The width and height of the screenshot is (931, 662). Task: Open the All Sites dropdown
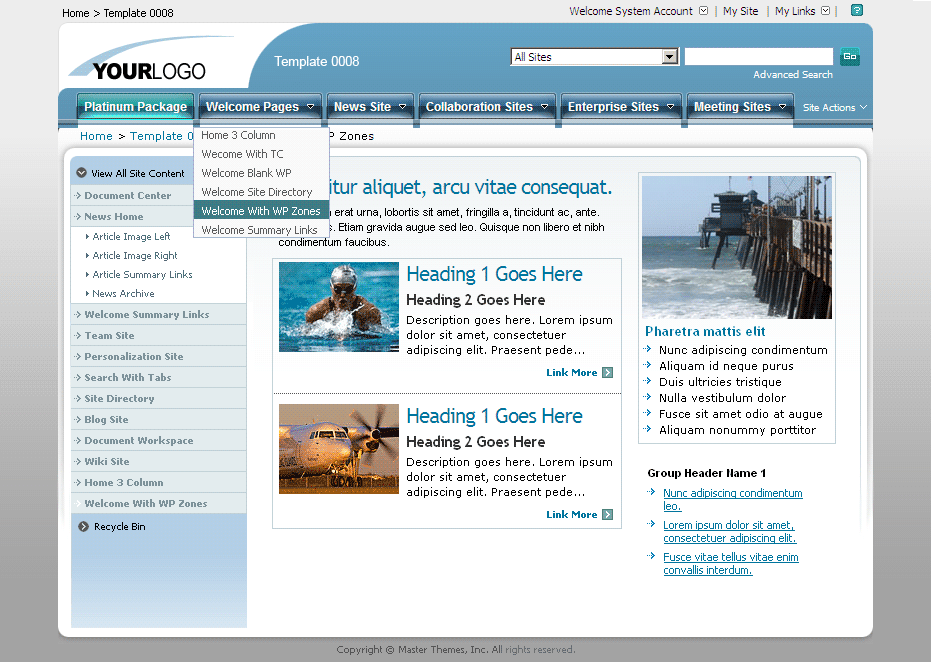click(x=672, y=57)
